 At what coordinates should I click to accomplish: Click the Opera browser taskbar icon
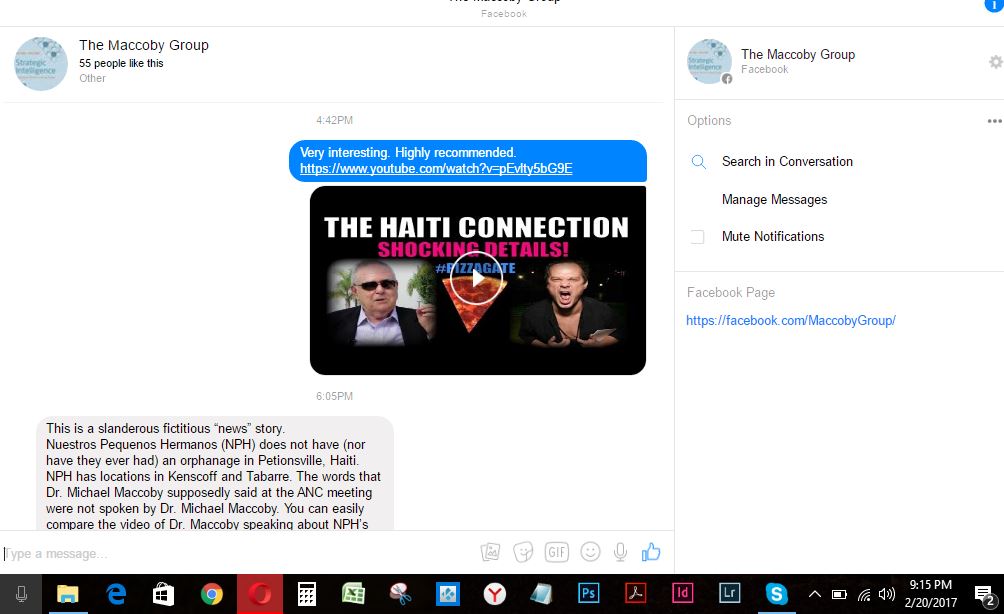click(x=260, y=594)
